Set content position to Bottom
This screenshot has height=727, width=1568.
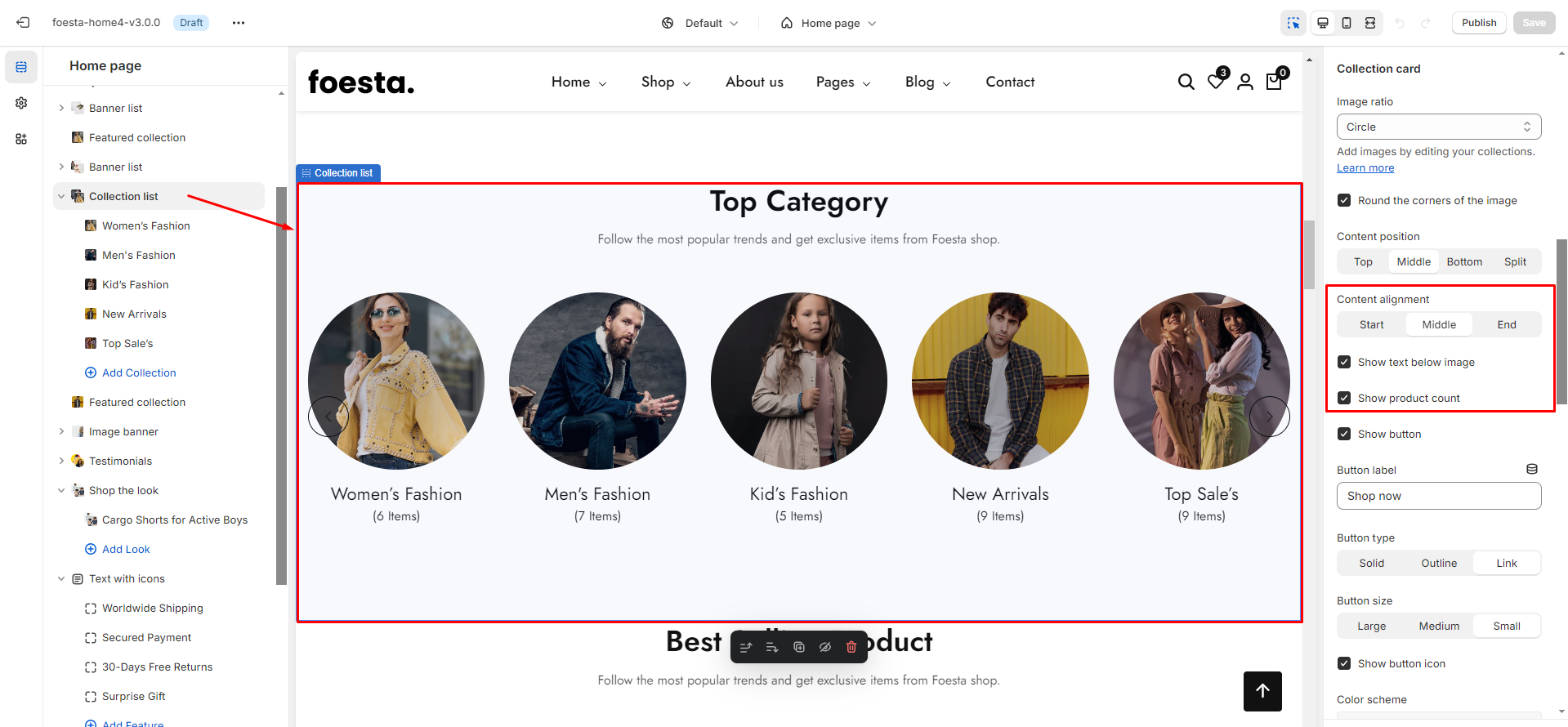(1463, 261)
